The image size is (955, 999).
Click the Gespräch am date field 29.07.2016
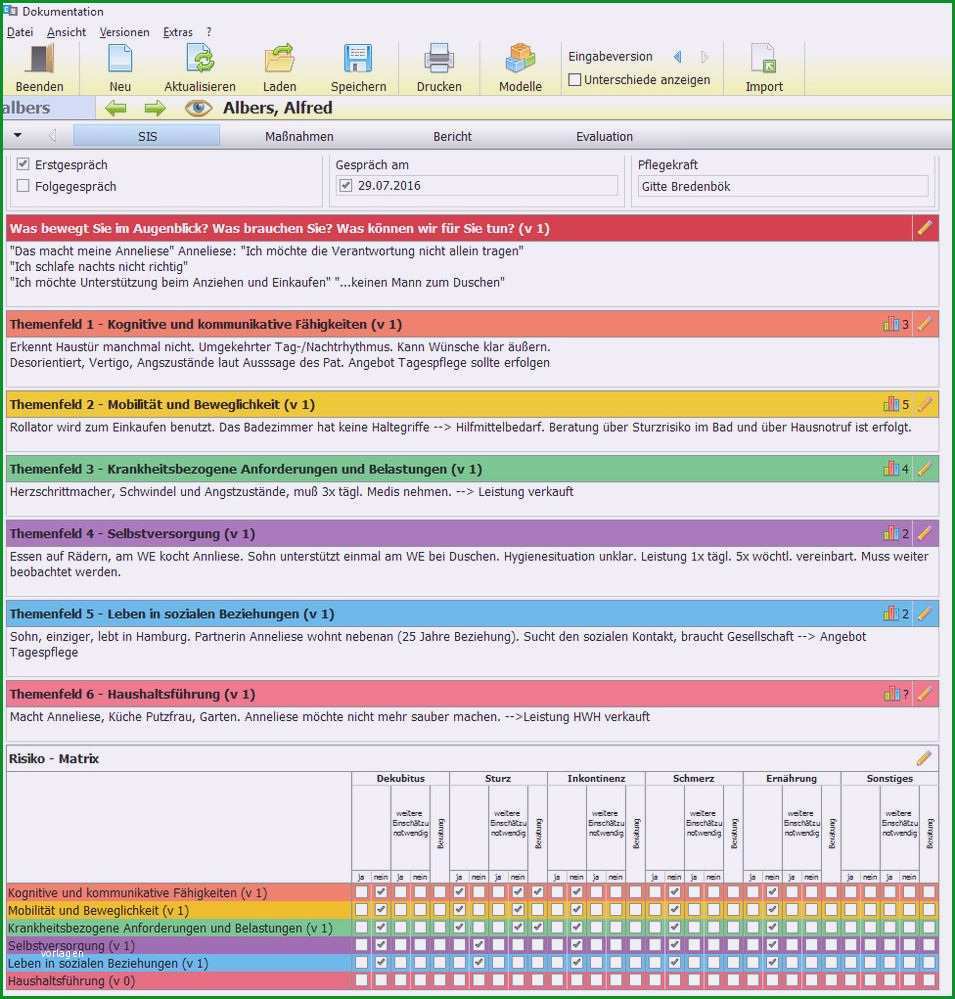pyautogui.click(x=477, y=185)
